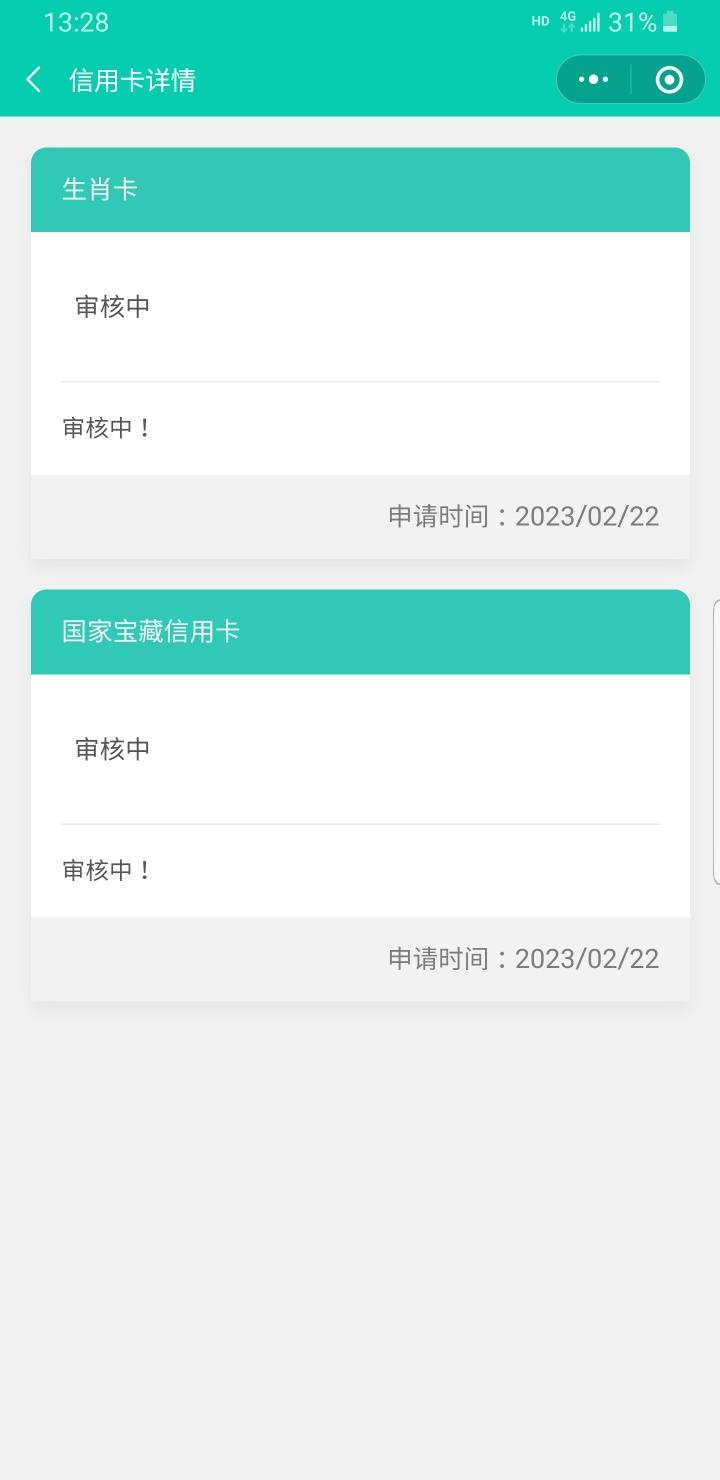The width and height of the screenshot is (720, 1480).
Task: Click the side handle at right edge
Action: pos(716,742)
